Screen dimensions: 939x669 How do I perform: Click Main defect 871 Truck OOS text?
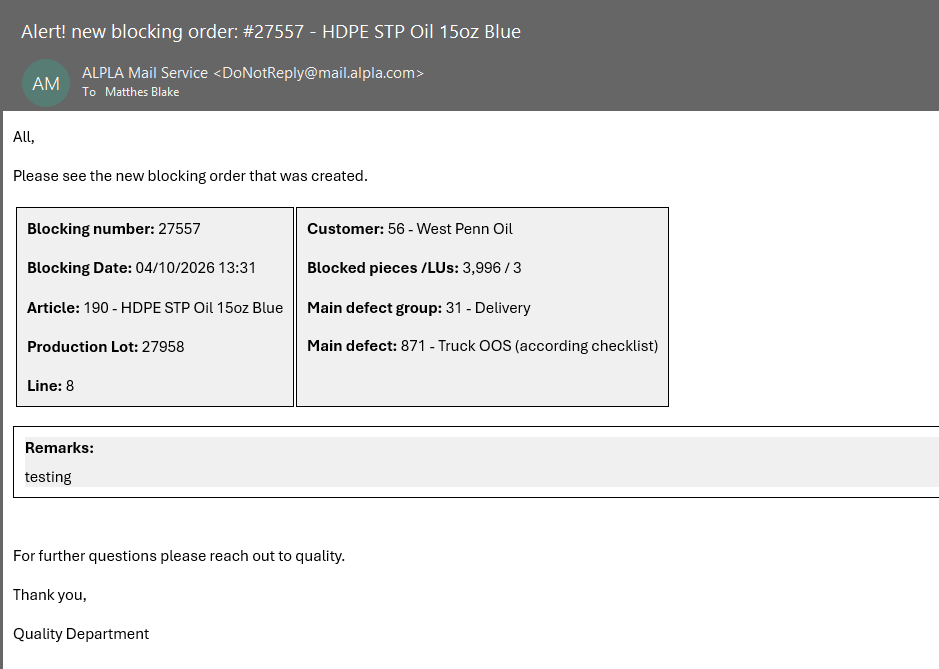click(x=483, y=347)
